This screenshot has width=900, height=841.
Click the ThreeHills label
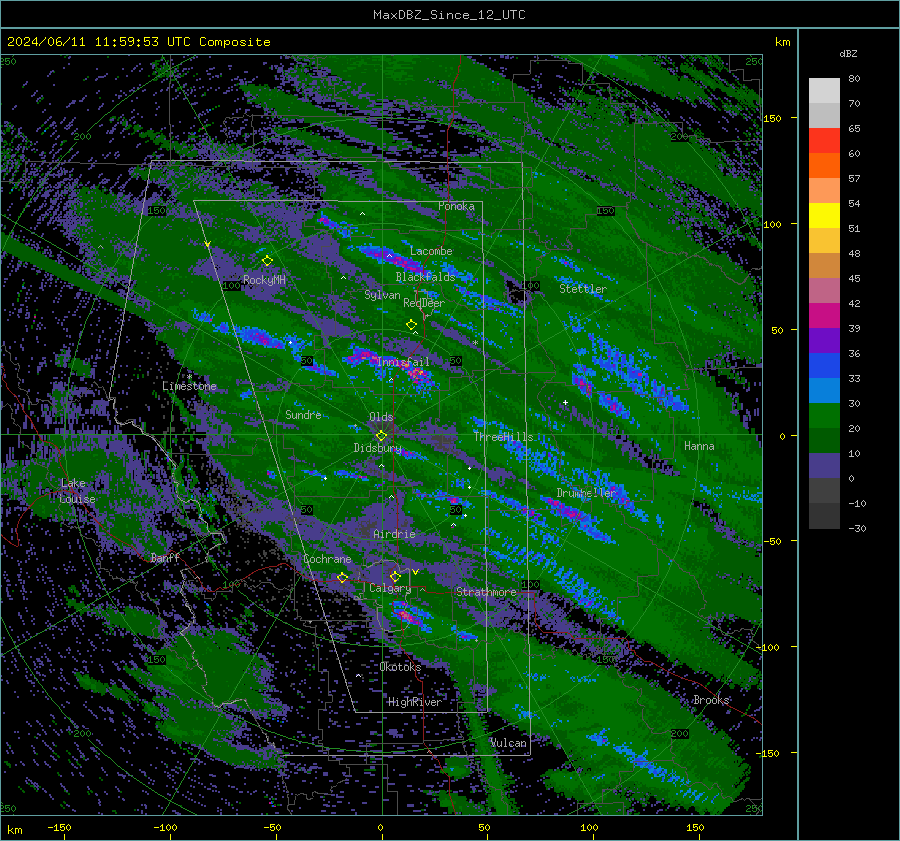coord(503,437)
